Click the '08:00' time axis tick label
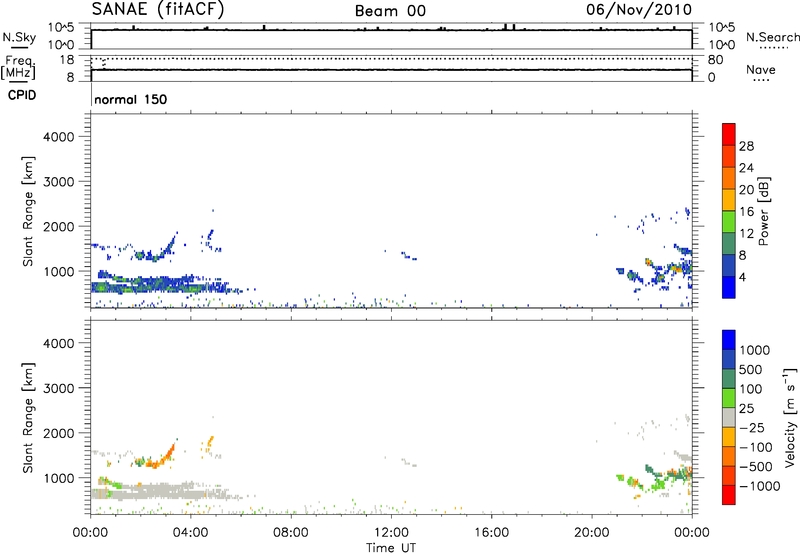Viewport: 800px width, 554px height. pos(291,533)
